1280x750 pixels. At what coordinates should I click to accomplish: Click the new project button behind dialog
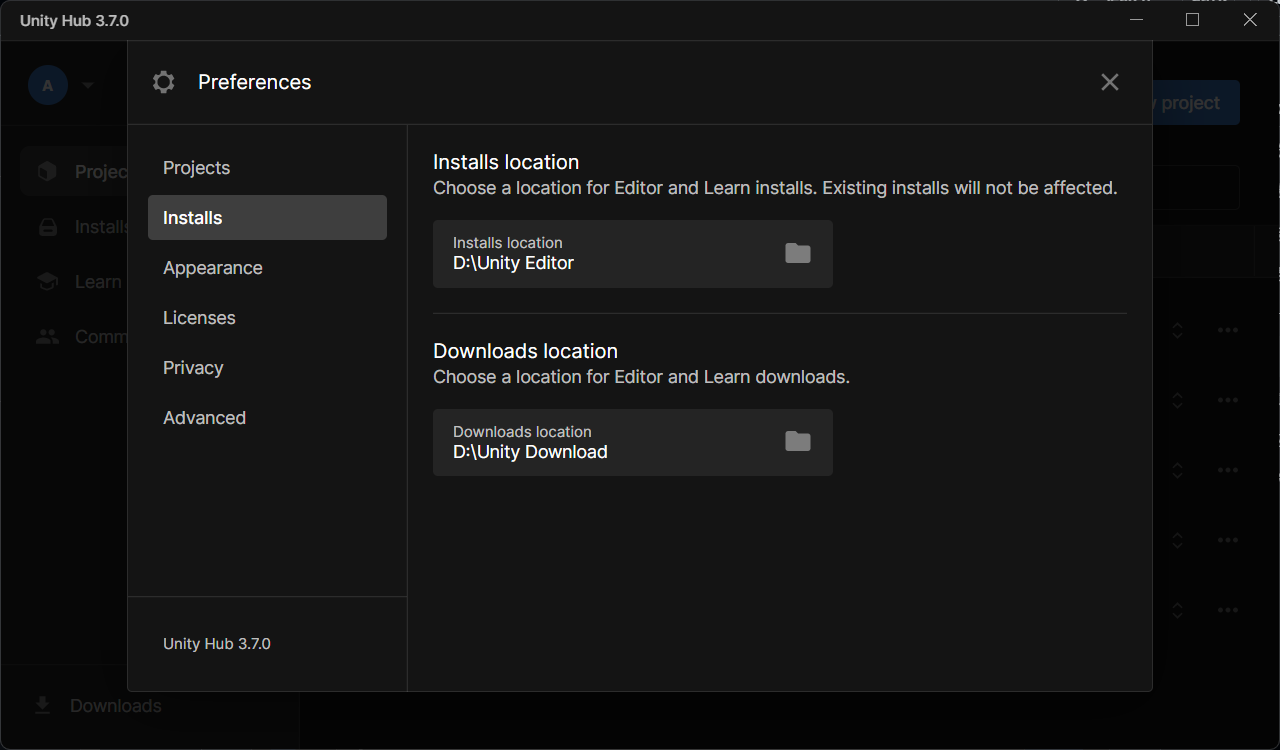coord(1196,103)
